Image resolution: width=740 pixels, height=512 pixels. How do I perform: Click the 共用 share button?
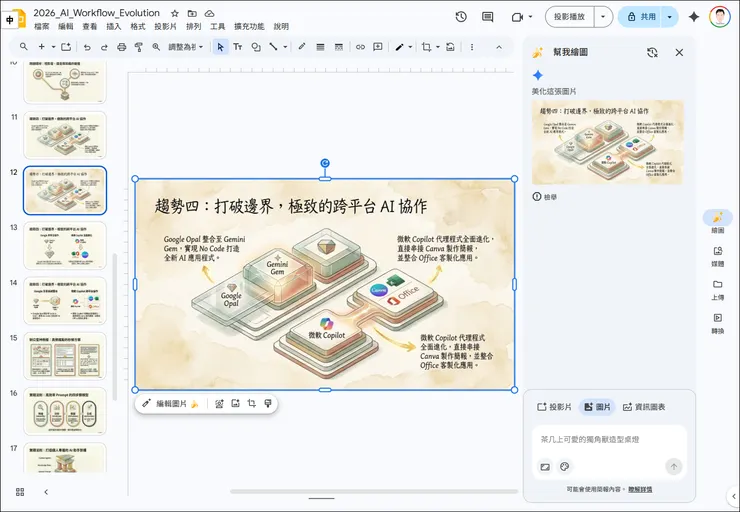(640, 17)
